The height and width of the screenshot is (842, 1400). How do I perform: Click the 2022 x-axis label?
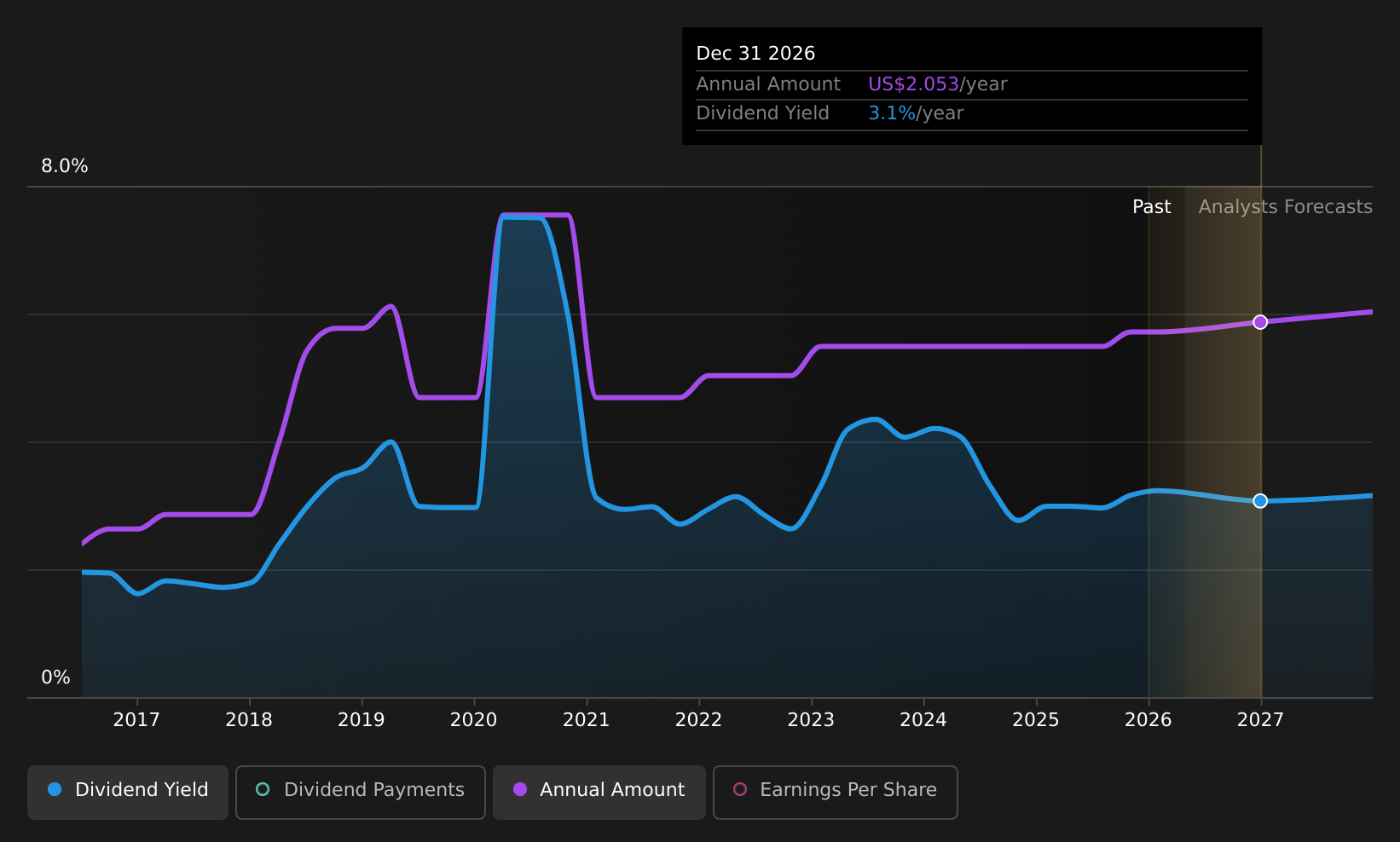click(x=699, y=720)
